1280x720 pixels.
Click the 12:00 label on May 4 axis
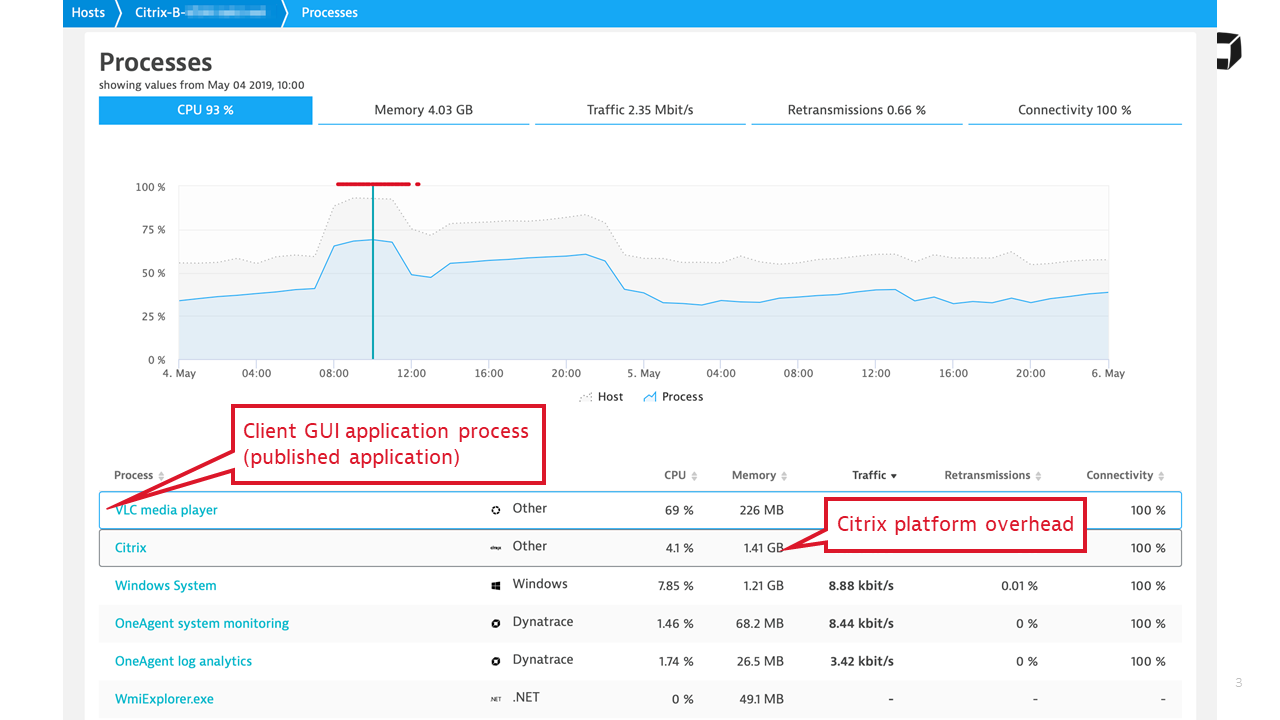(x=411, y=374)
